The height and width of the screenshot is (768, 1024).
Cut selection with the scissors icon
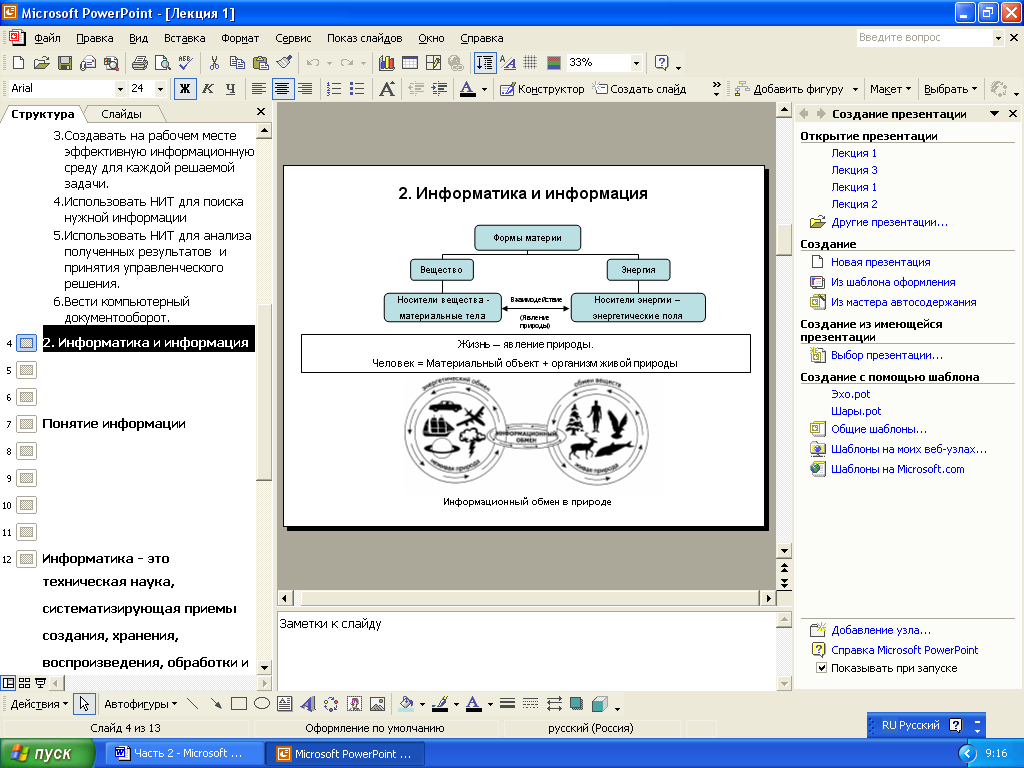click(214, 63)
